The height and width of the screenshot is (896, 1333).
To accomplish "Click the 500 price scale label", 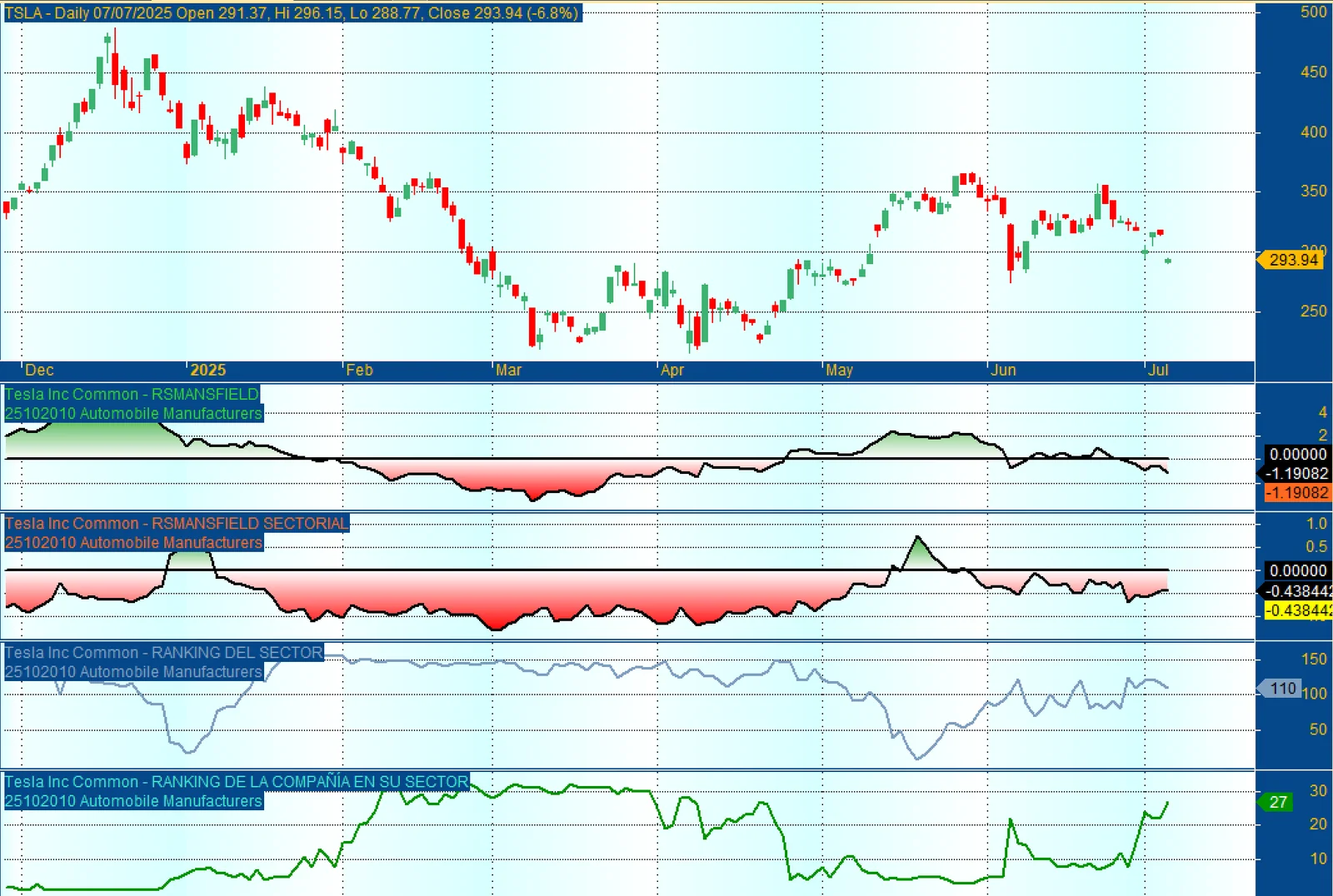I will (x=1314, y=12).
